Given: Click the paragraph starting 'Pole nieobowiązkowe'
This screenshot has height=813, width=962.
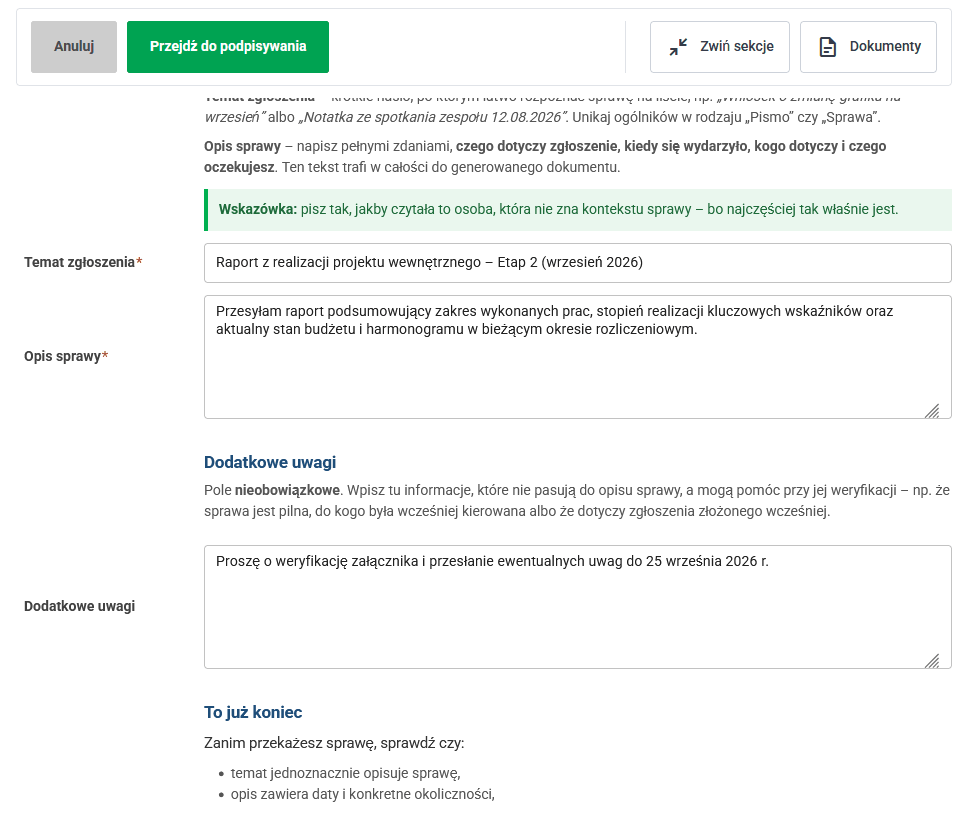Looking at the screenshot, I should point(577,501).
